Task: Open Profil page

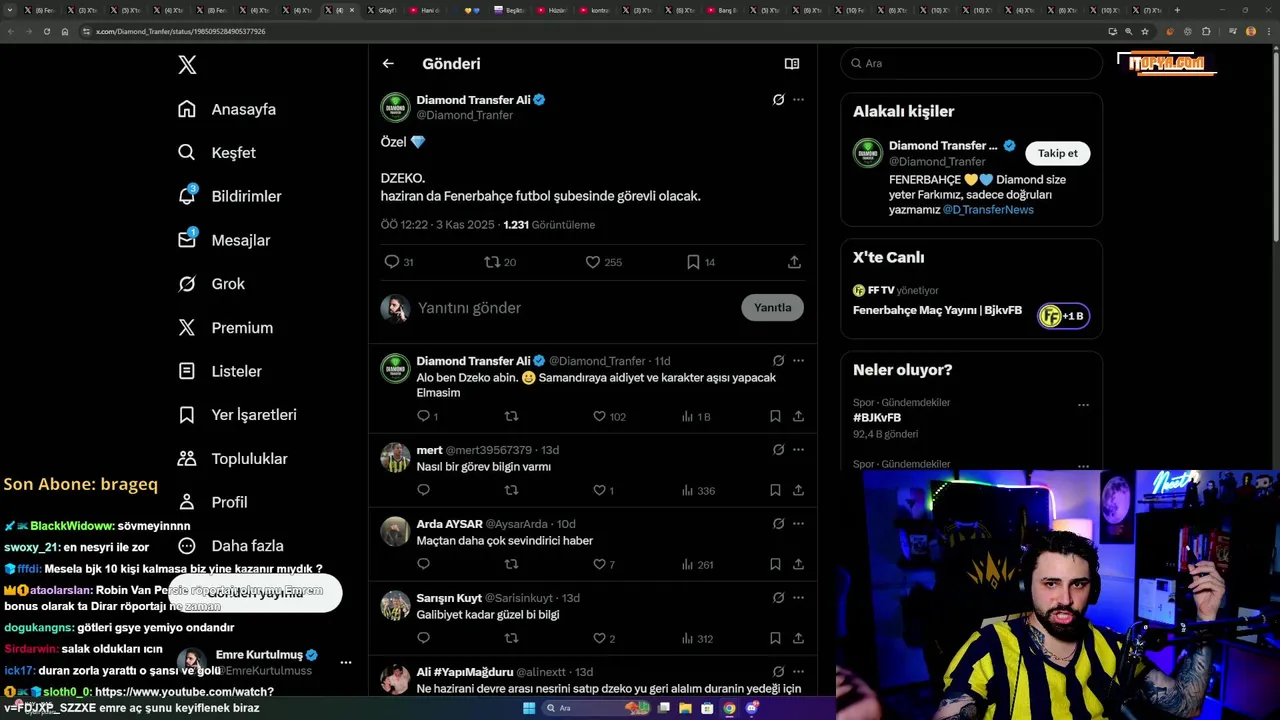Action: (211, 502)
